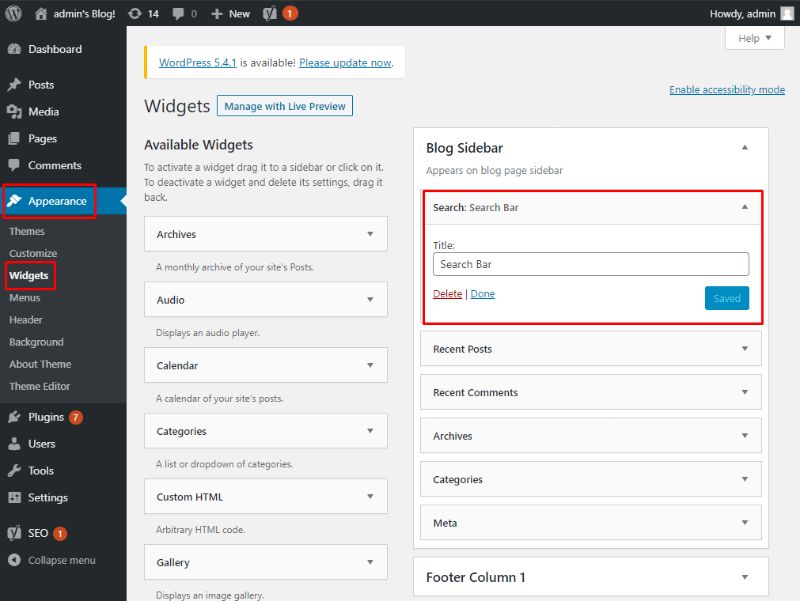Click the home icon beside admin's Blog!
This screenshot has width=800, height=601.
(x=41, y=13)
